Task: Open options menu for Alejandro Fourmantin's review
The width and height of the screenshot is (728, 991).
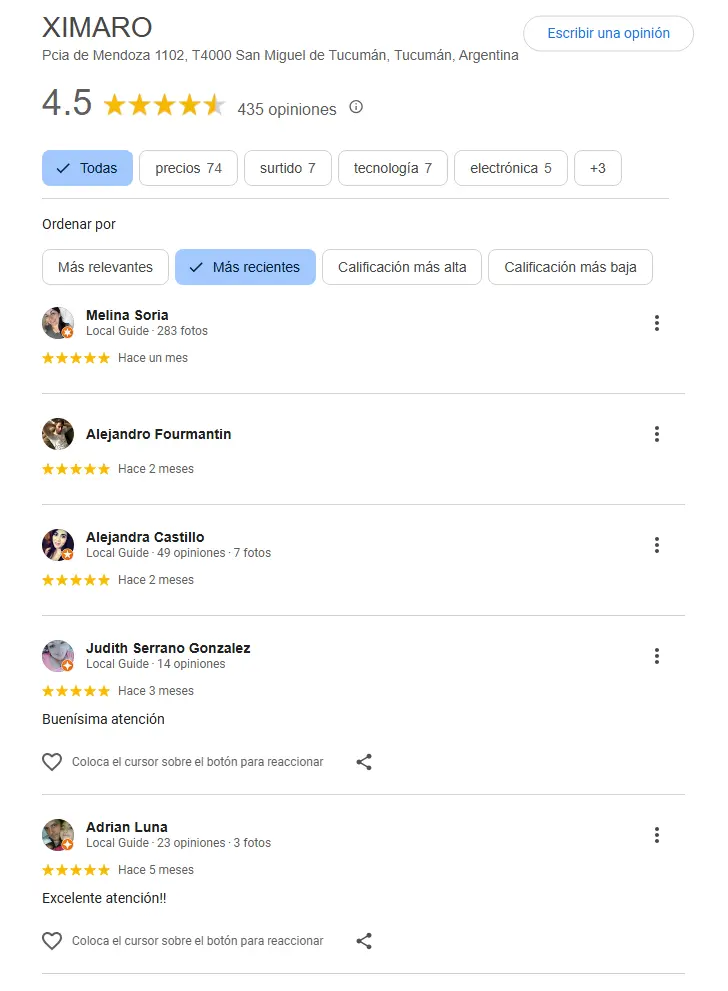Action: point(657,434)
